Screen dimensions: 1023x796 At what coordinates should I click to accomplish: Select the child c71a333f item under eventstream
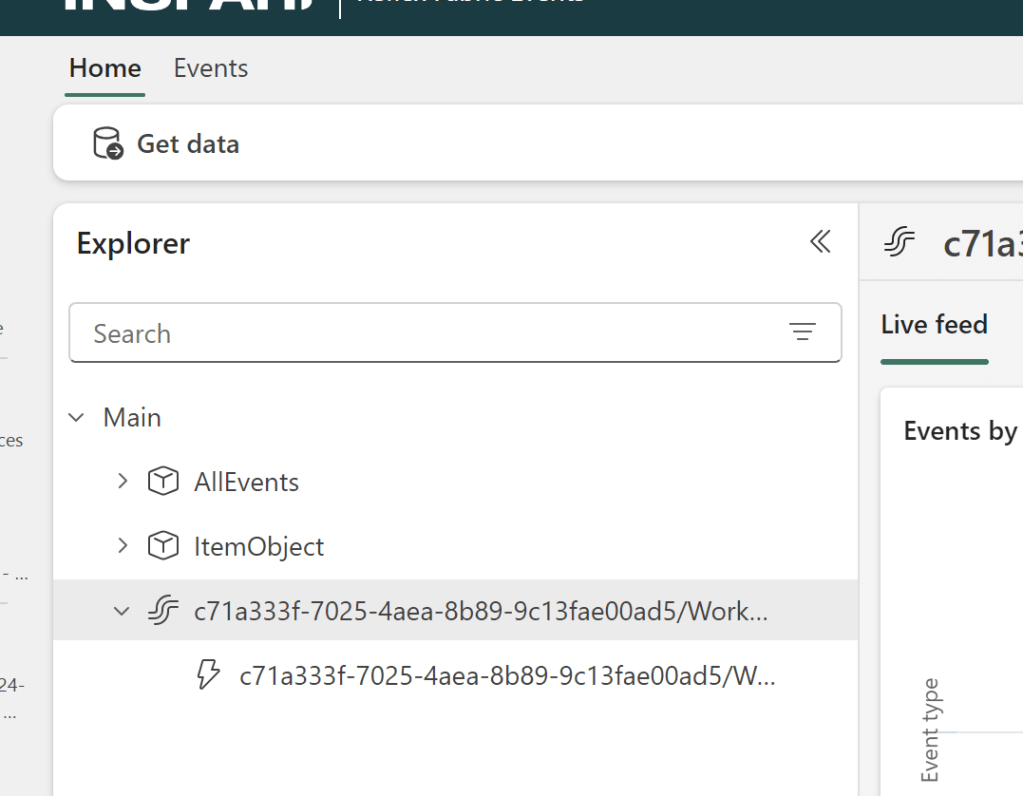(507, 676)
